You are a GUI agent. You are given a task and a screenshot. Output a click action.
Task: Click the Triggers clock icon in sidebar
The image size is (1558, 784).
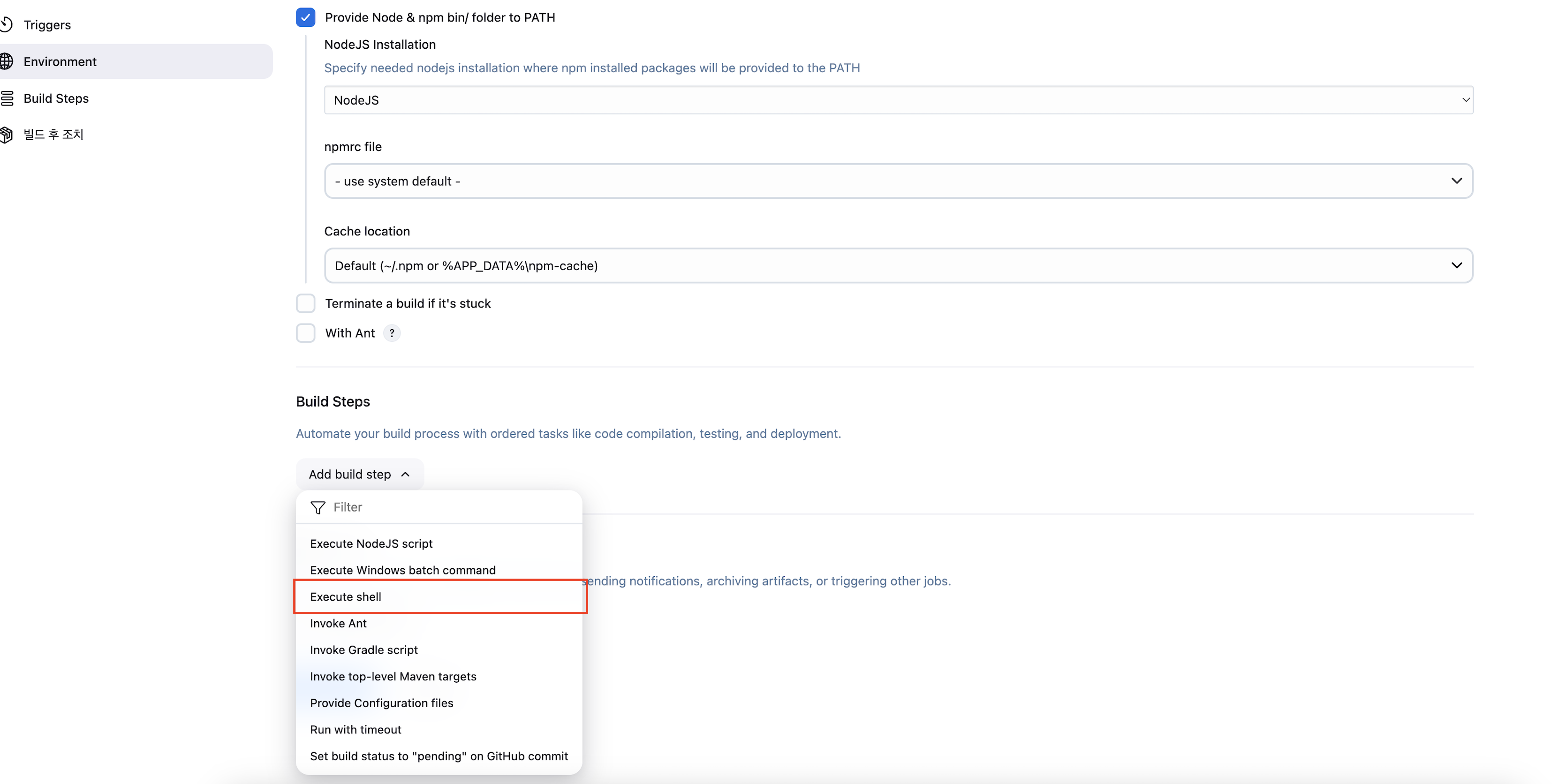(x=6, y=25)
